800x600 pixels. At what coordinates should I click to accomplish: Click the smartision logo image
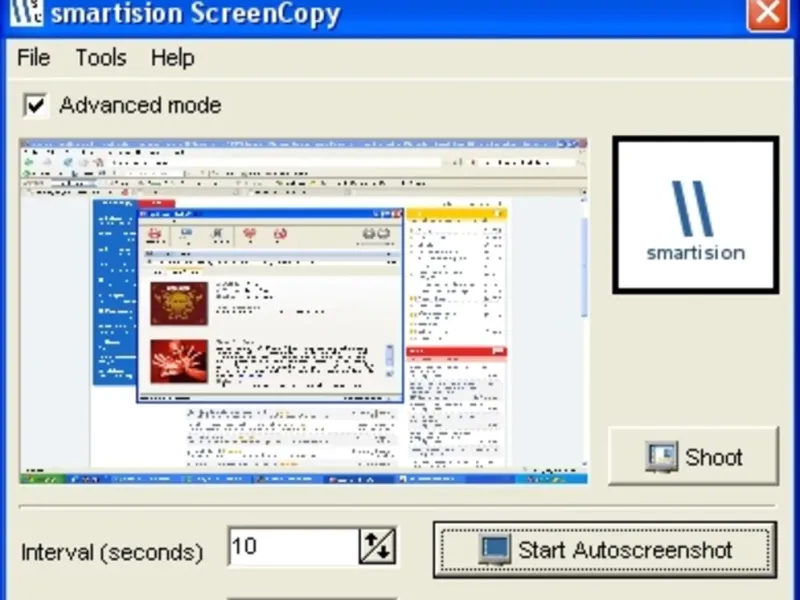click(x=695, y=215)
